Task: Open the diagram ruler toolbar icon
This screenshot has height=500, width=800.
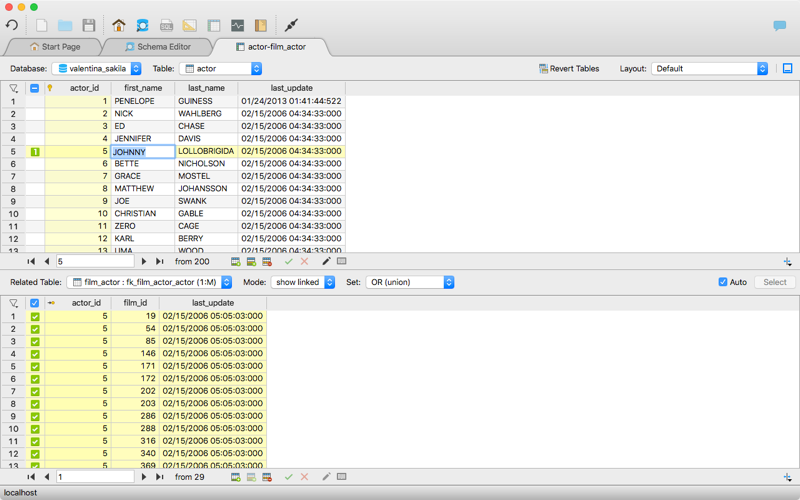Action: pyautogui.click(x=190, y=25)
